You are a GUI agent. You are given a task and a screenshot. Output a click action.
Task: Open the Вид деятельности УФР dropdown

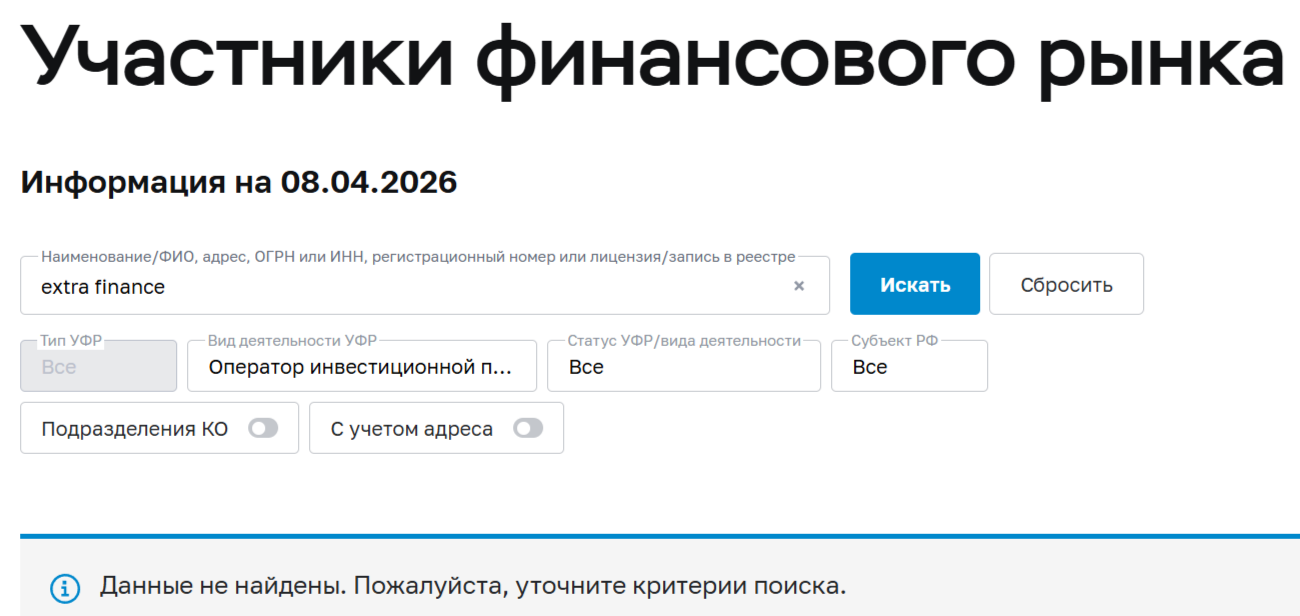pos(361,367)
